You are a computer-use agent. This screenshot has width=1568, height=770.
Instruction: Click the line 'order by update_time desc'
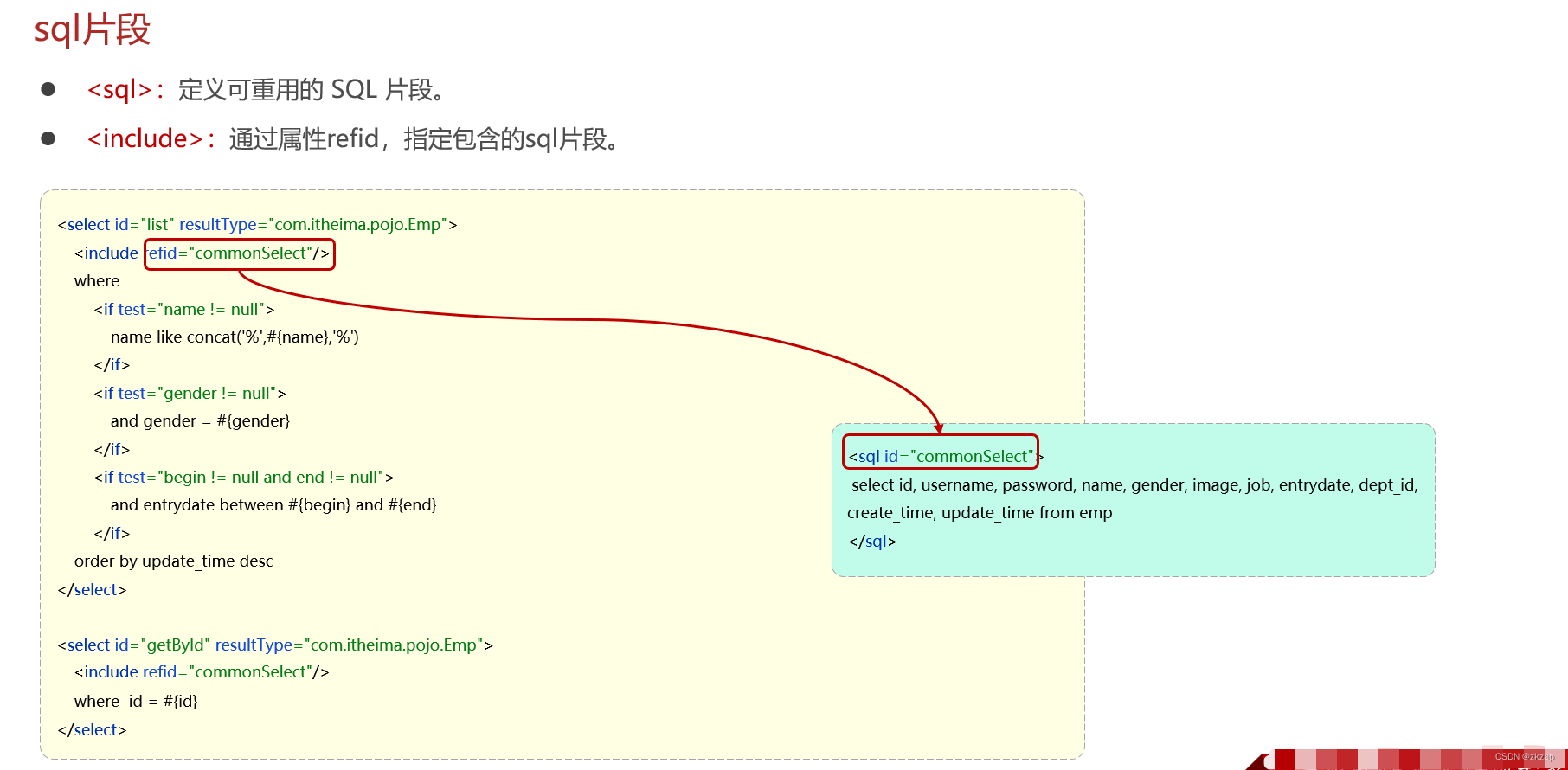click(174, 561)
